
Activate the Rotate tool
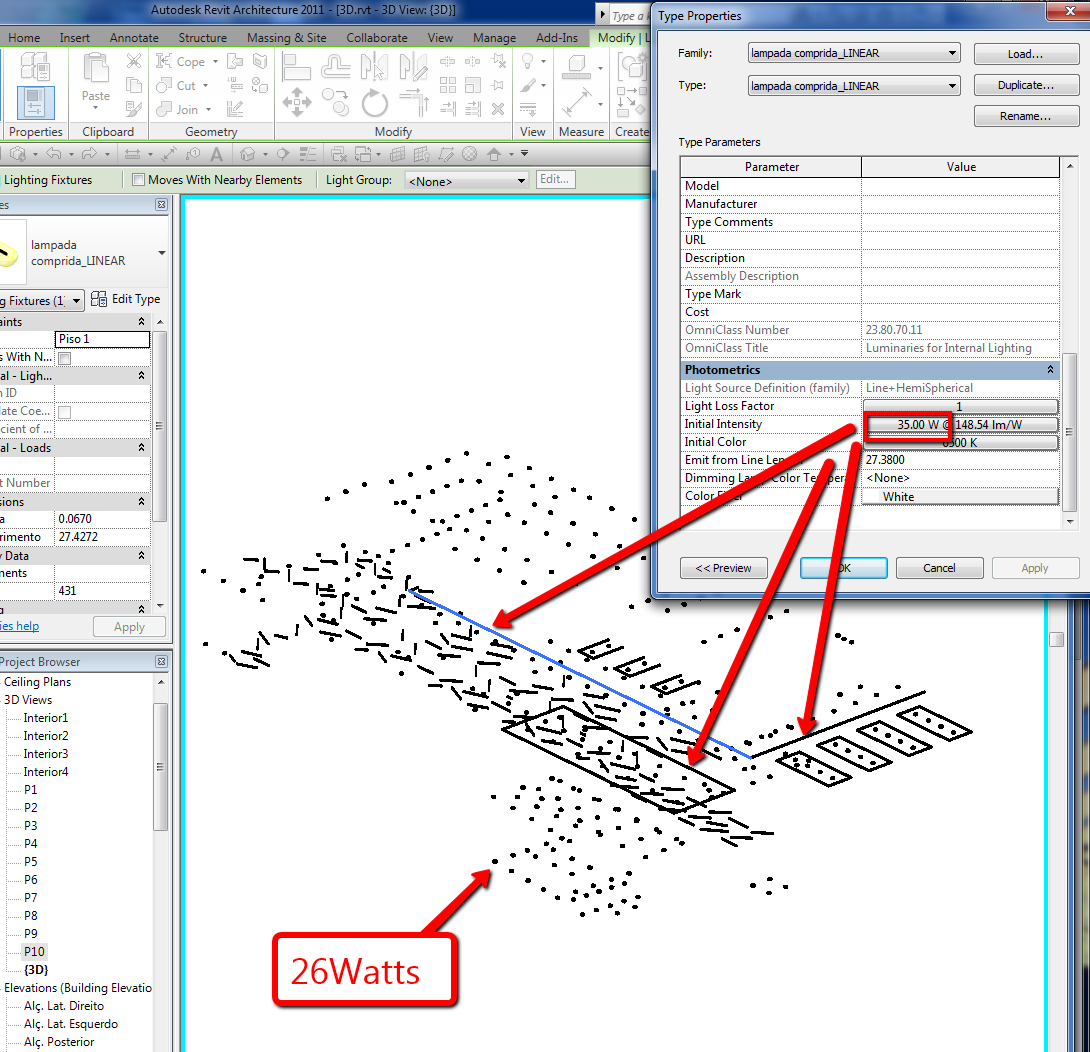[x=374, y=101]
